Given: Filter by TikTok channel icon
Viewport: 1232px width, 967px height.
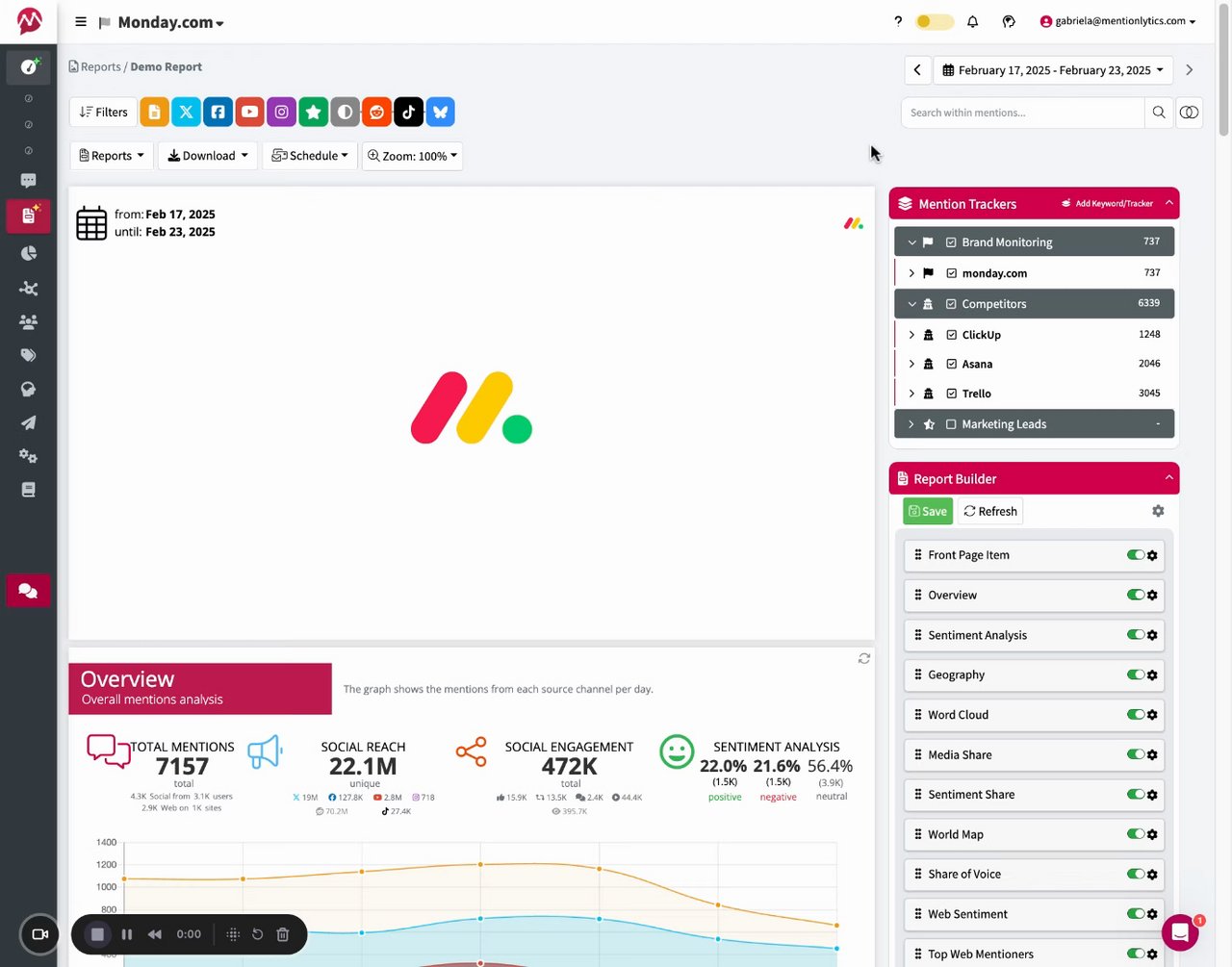Looking at the screenshot, I should (408, 112).
